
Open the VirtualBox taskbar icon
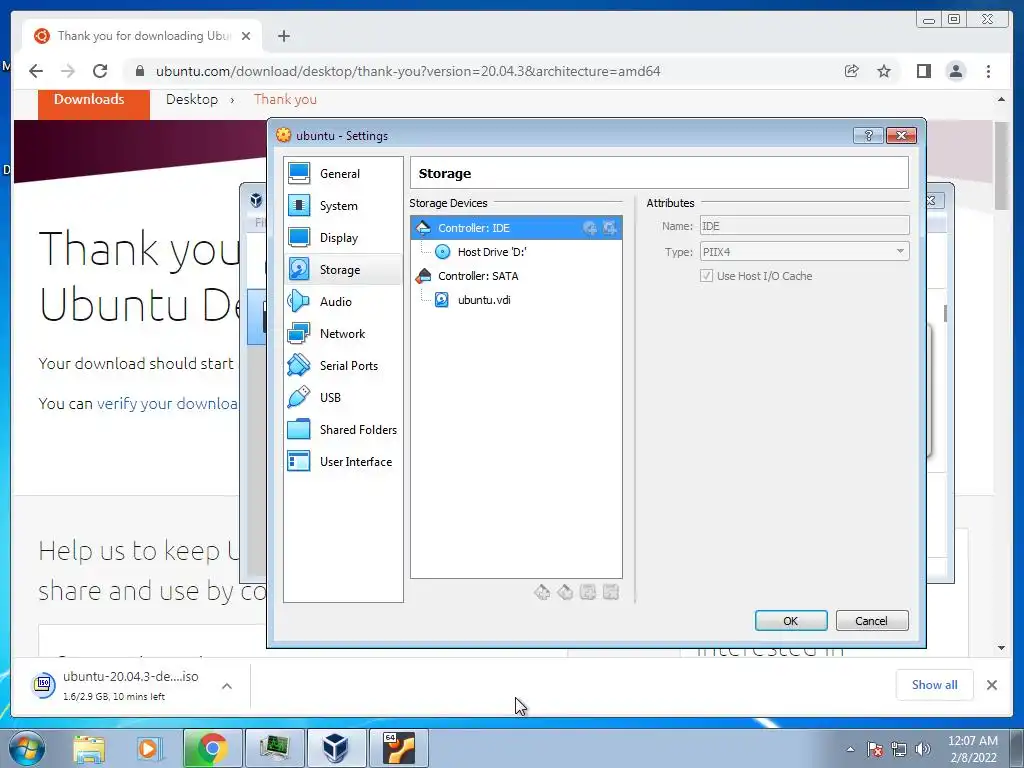[x=336, y=748]
